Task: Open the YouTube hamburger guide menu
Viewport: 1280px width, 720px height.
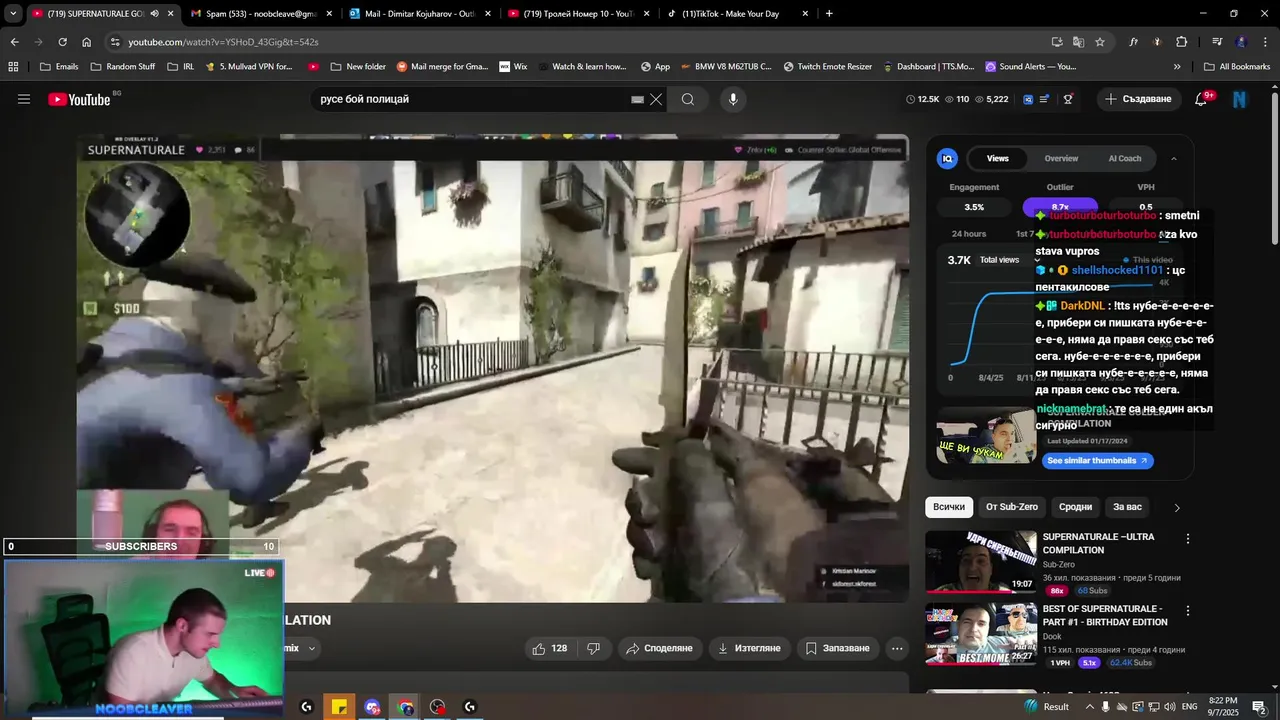Action: (x=24, y=99)
